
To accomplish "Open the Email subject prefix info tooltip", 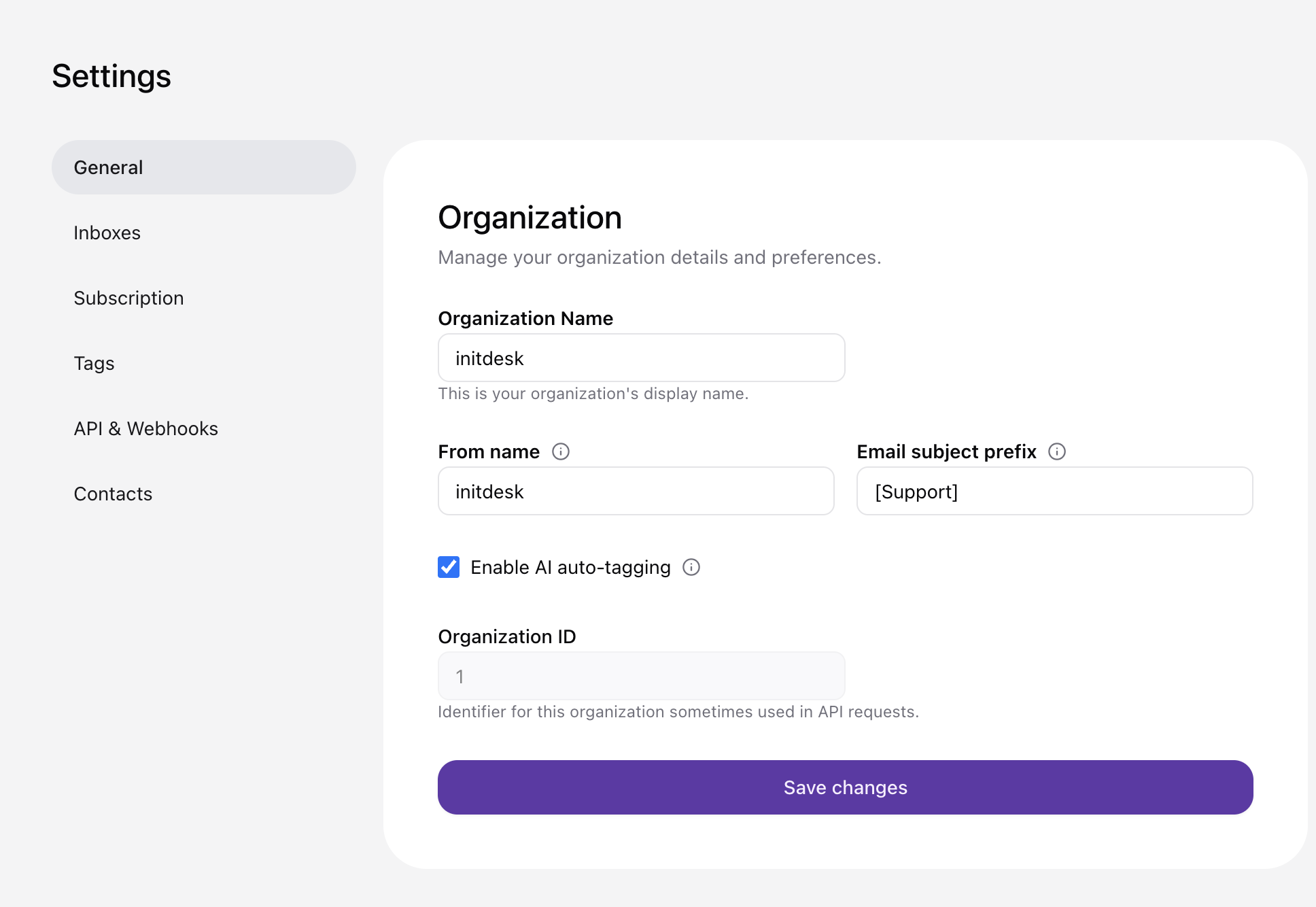I will coord(1057,451).
